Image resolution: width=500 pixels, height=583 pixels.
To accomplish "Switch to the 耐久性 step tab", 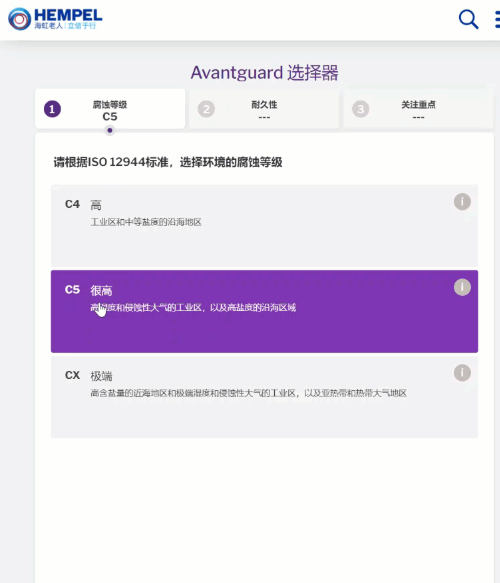I will pos(264,109).
